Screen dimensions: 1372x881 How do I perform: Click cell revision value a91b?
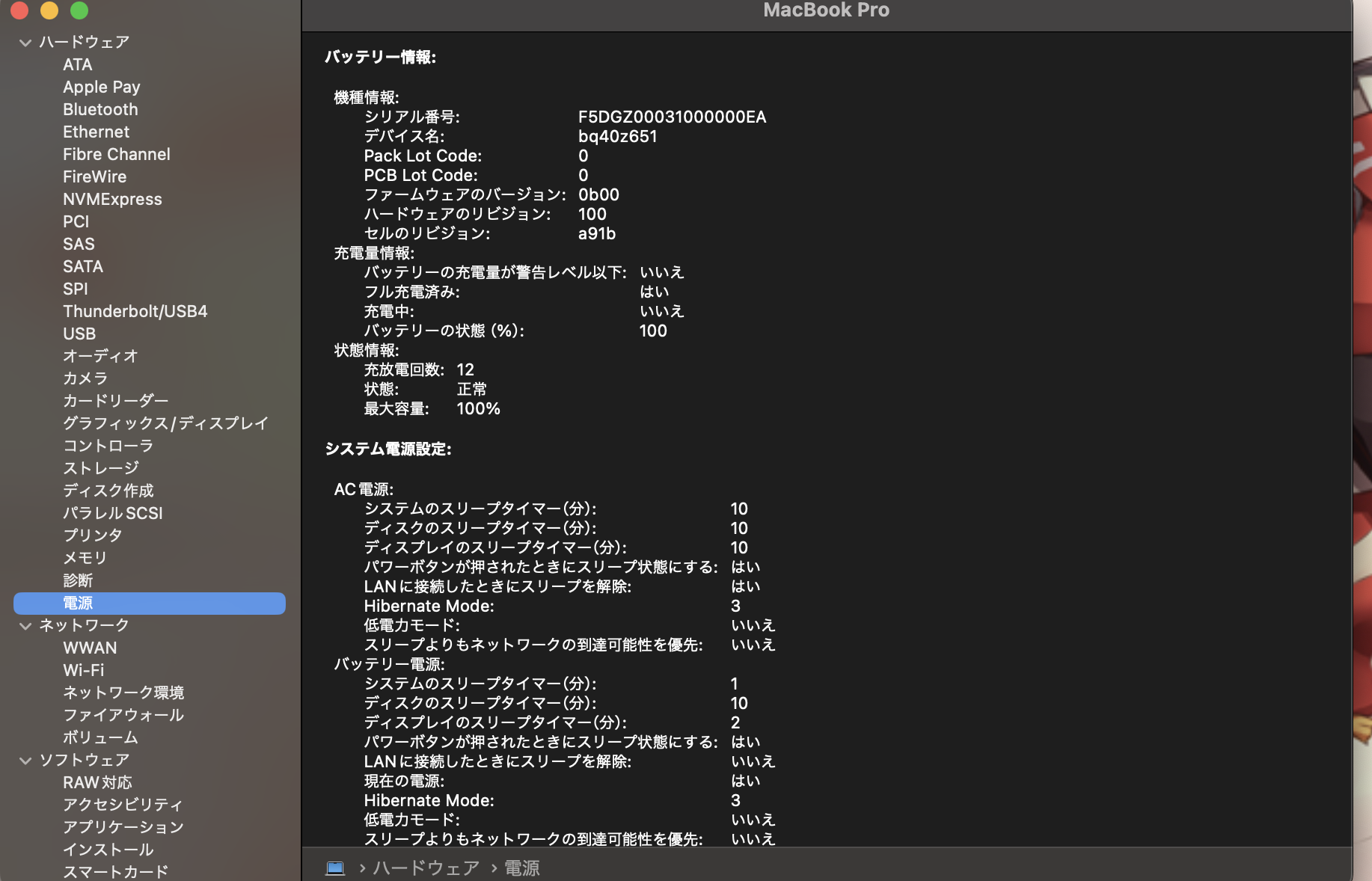597,234
